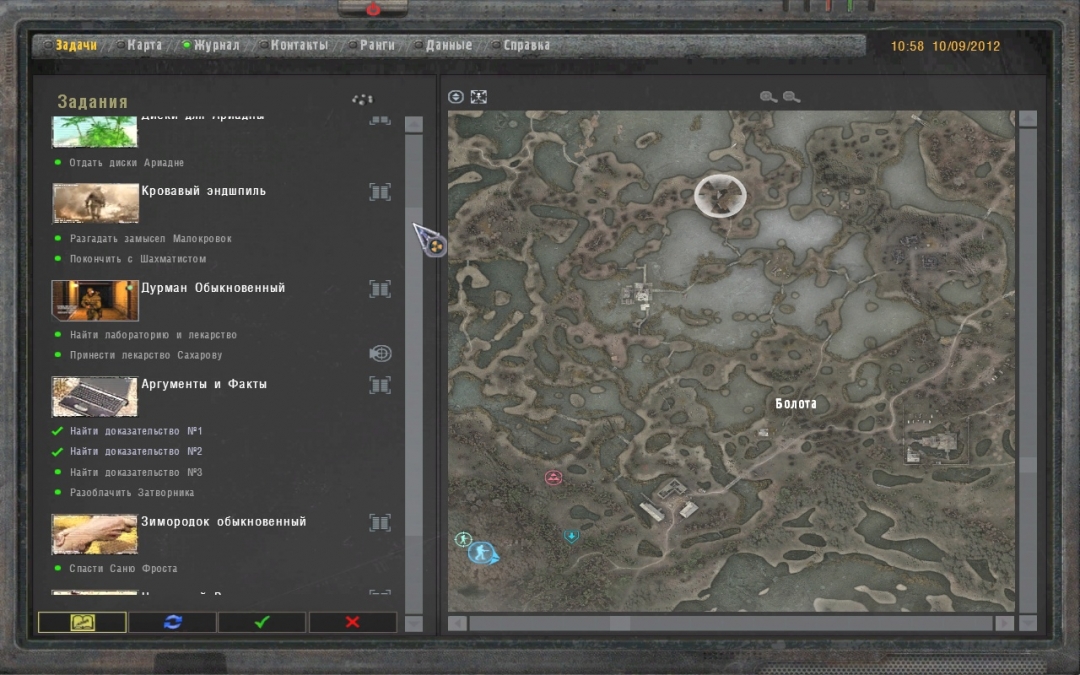The width and height of the screenshot is (1080, 675).
Task: Click the blue player position marker
Action: tap(482, 552)
